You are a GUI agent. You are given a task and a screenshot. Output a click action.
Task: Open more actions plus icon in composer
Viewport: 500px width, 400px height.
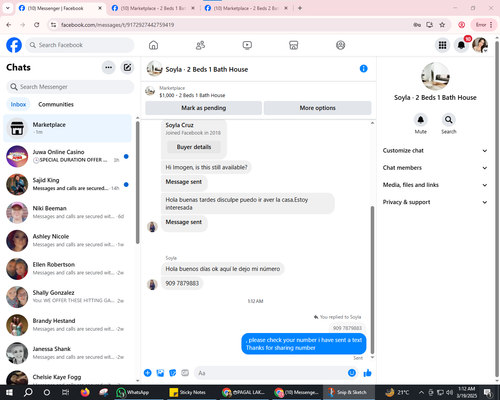pyautogui.click(x=148, y=373)
